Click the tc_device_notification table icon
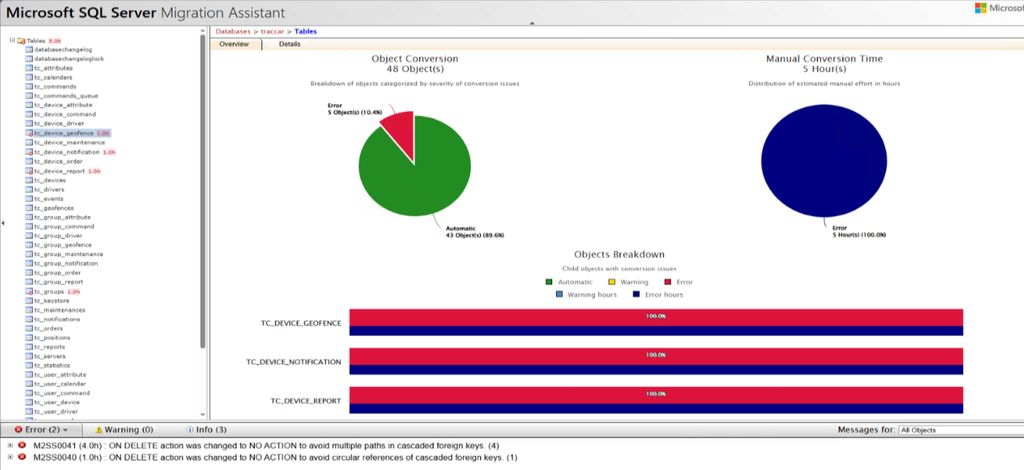The width and height of the screenshot is (1024, 470). tap(29, 152)
